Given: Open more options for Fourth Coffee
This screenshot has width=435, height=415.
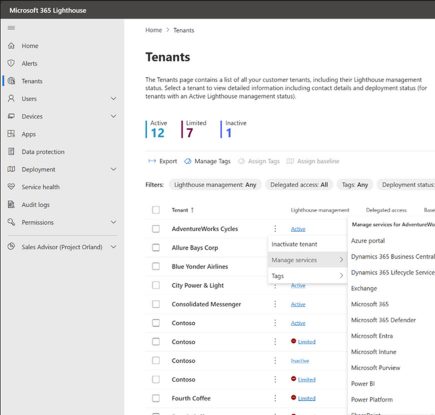Looking at the screenshot, I should (x=275, y=398).
